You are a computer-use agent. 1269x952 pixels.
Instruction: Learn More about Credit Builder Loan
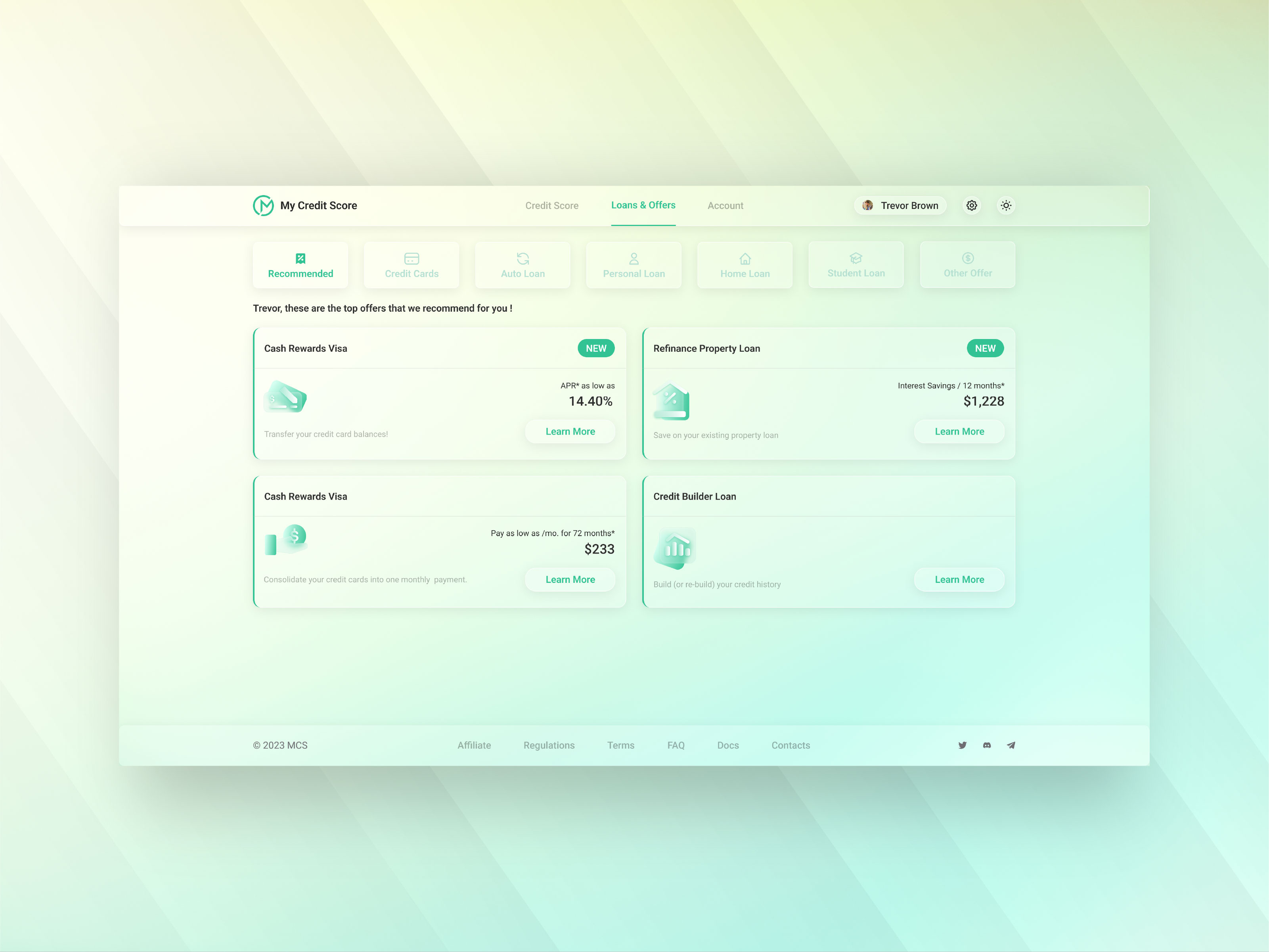coord(959,579)
